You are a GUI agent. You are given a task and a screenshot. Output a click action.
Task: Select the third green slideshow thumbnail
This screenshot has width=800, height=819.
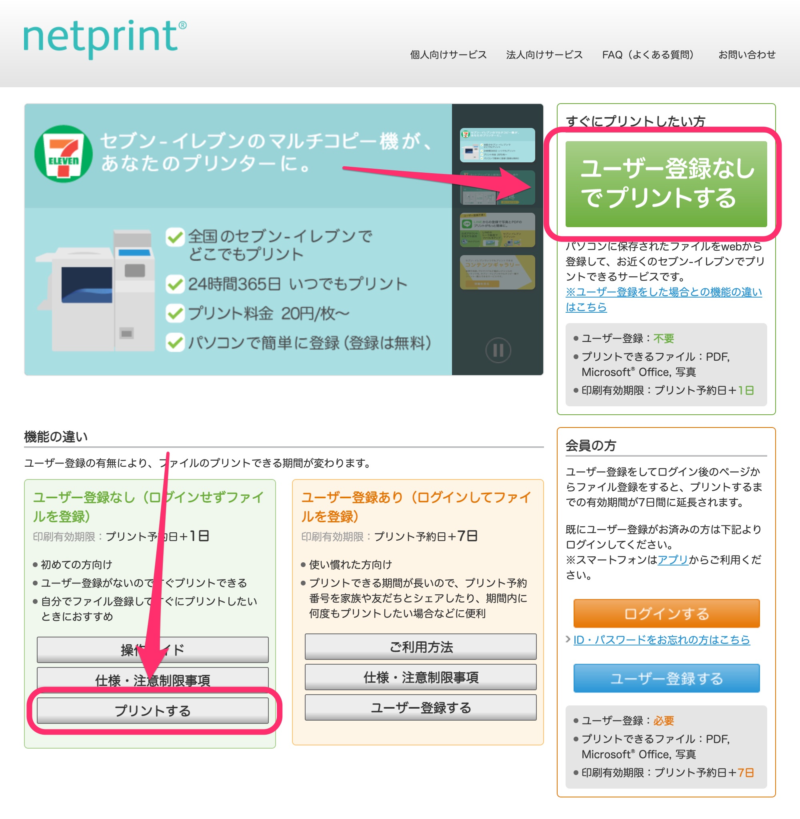tap(497, 230)
